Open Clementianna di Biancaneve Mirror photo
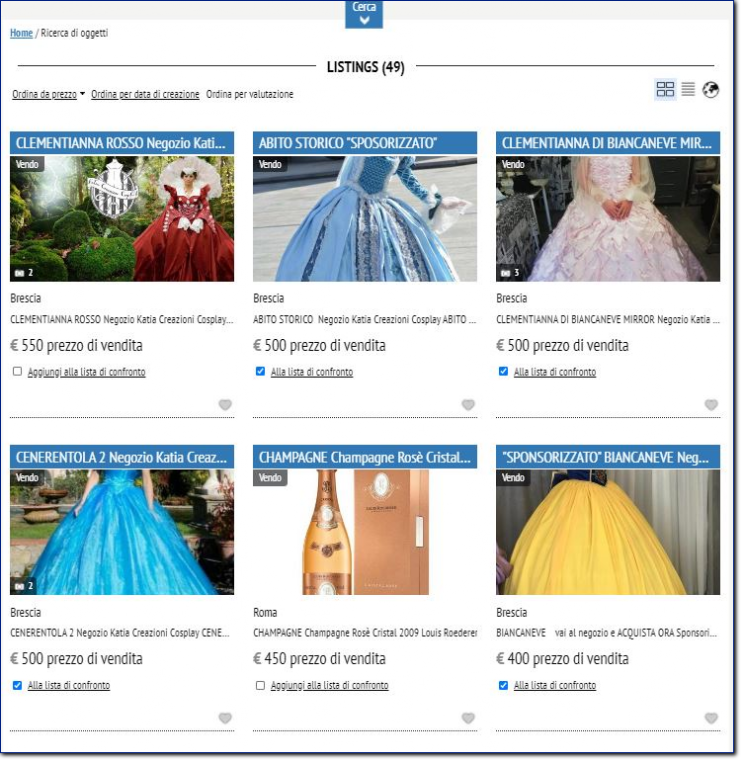Image resolution: width=743 pixels, height=762 pixels. pyautogui.click(x=608, y=218)
